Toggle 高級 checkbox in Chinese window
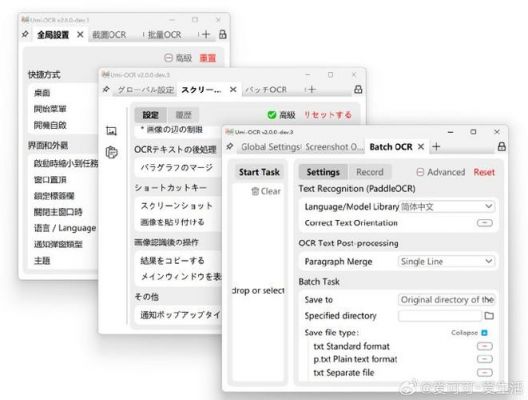The image size is (528, 400). pyautogui.click(x=168, y=58)
